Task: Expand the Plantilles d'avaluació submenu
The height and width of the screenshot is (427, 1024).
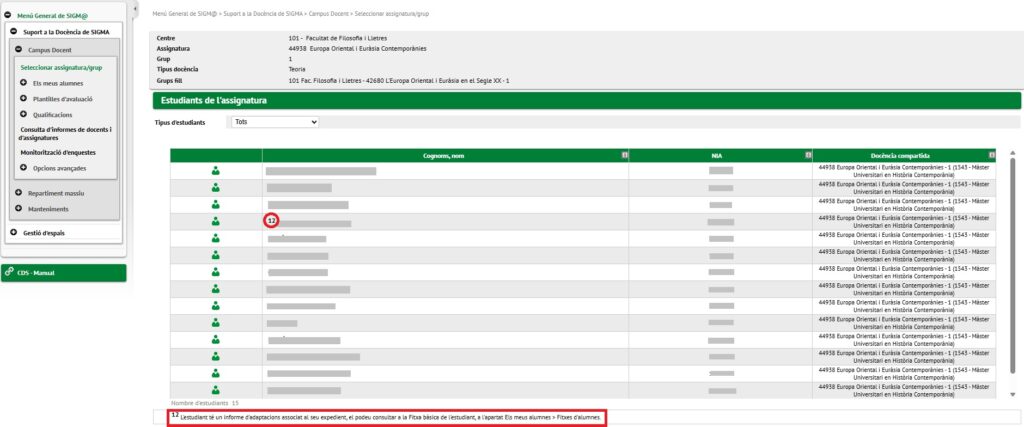Action: point(23,99)
